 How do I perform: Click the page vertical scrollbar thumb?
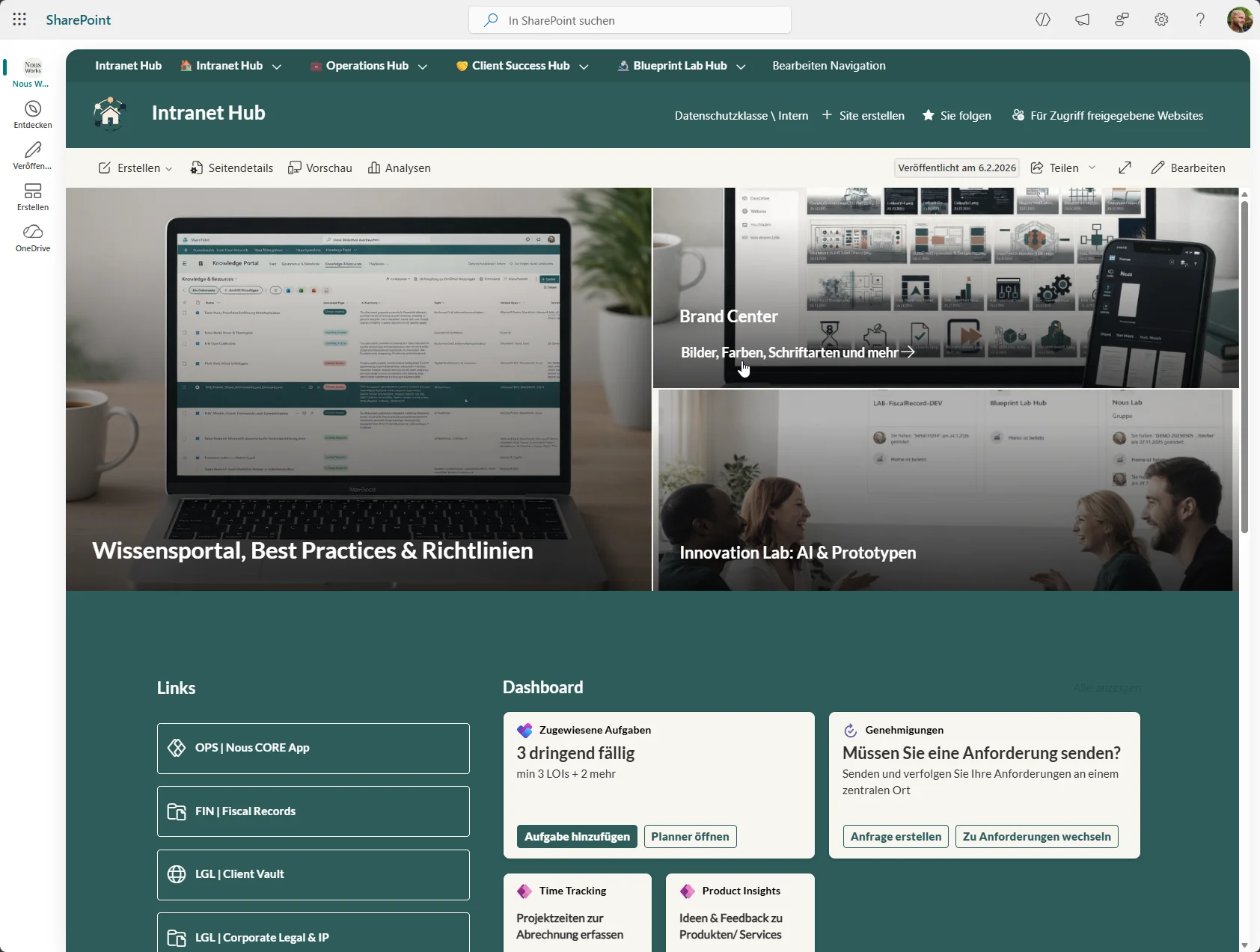[1244, 366]
